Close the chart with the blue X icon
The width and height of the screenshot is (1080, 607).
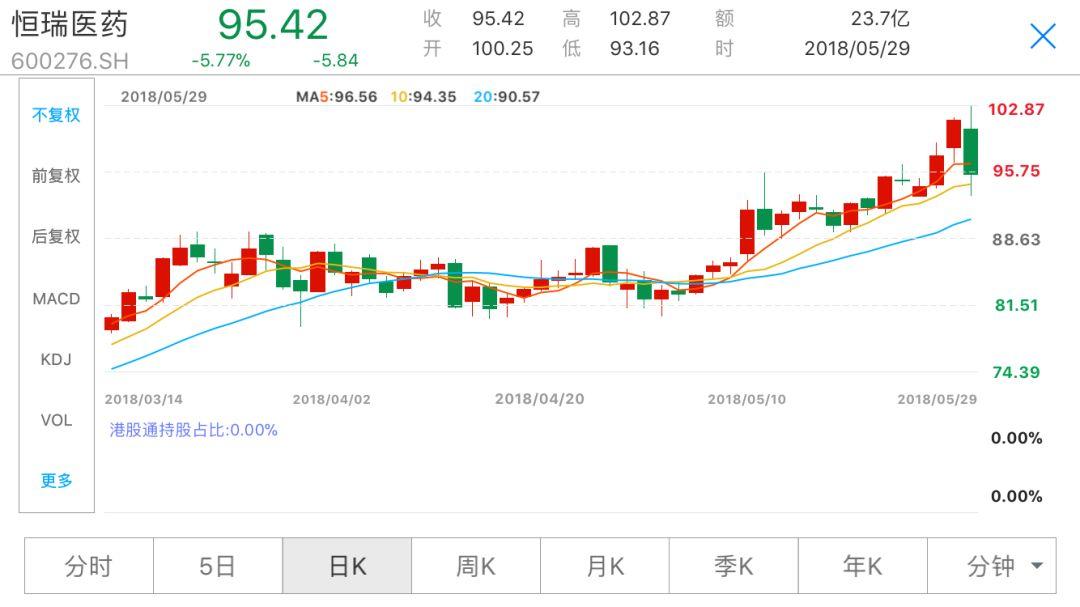1043,37
